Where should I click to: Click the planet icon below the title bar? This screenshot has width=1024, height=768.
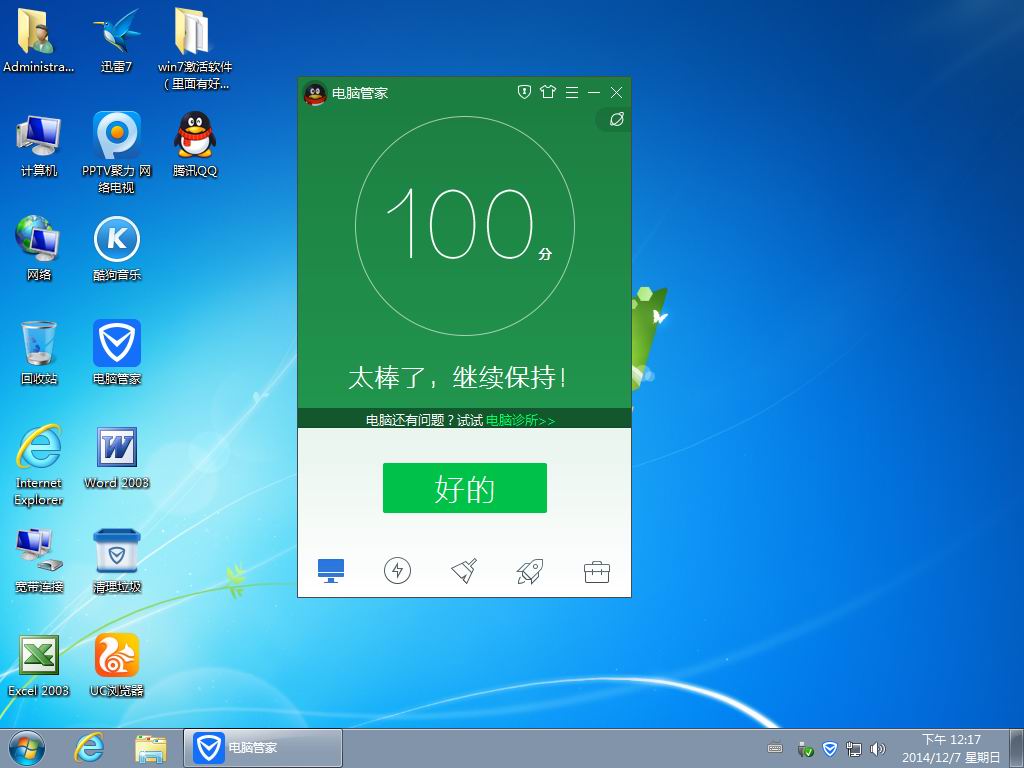click(x=616, y=120)
